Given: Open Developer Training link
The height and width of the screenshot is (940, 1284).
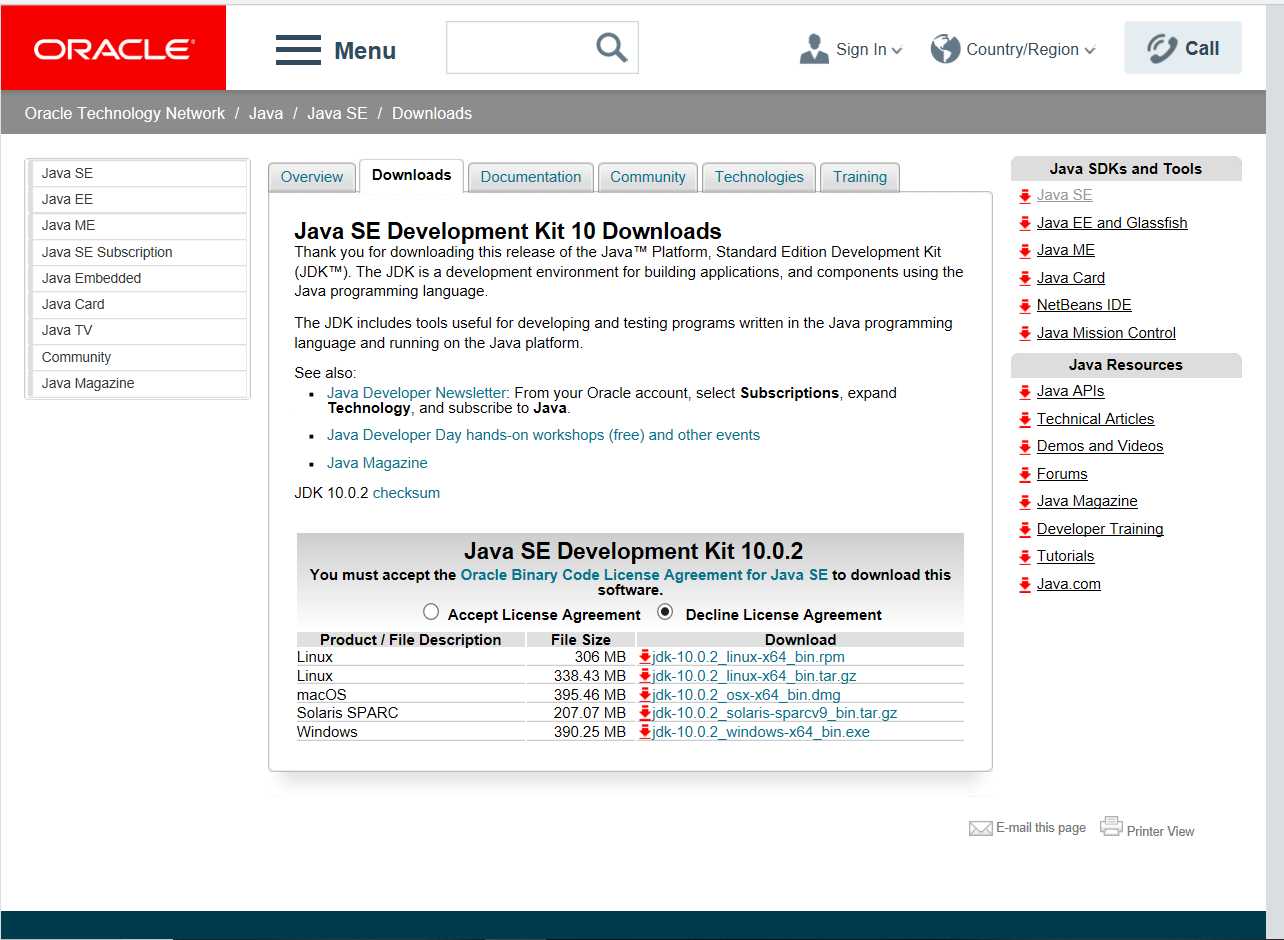Looking at the screenshot, I should pos(1100,529).
